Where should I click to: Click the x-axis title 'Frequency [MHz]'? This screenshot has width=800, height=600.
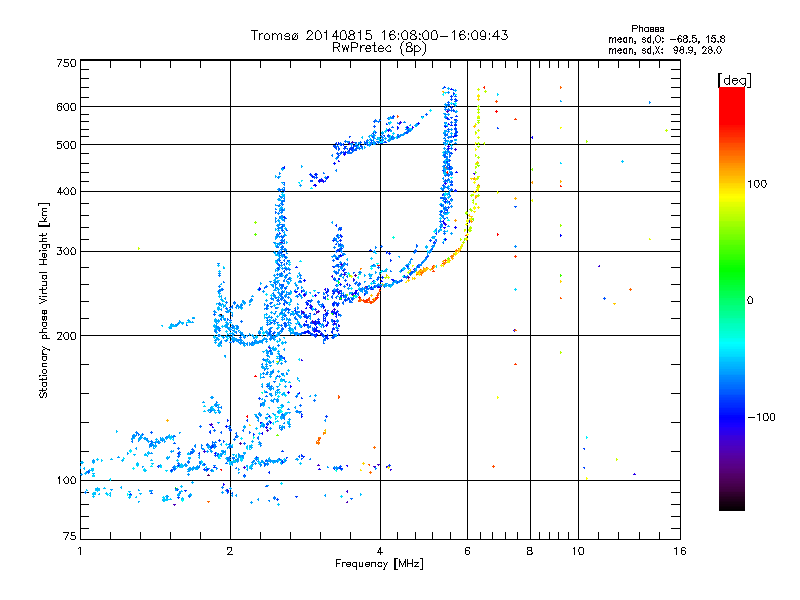click(379, 564)
